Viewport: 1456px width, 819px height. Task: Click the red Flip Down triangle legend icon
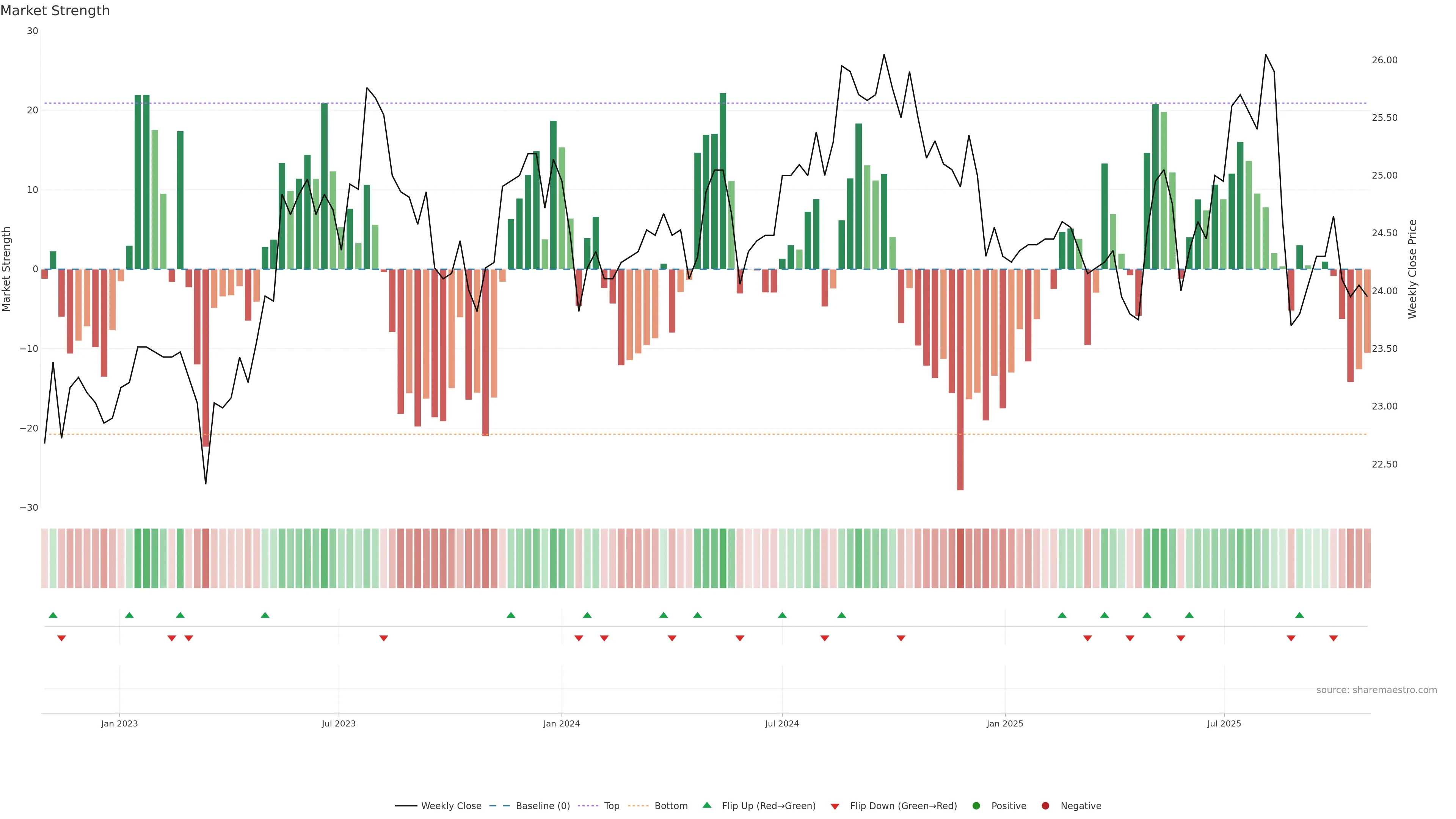pos(835,806)
